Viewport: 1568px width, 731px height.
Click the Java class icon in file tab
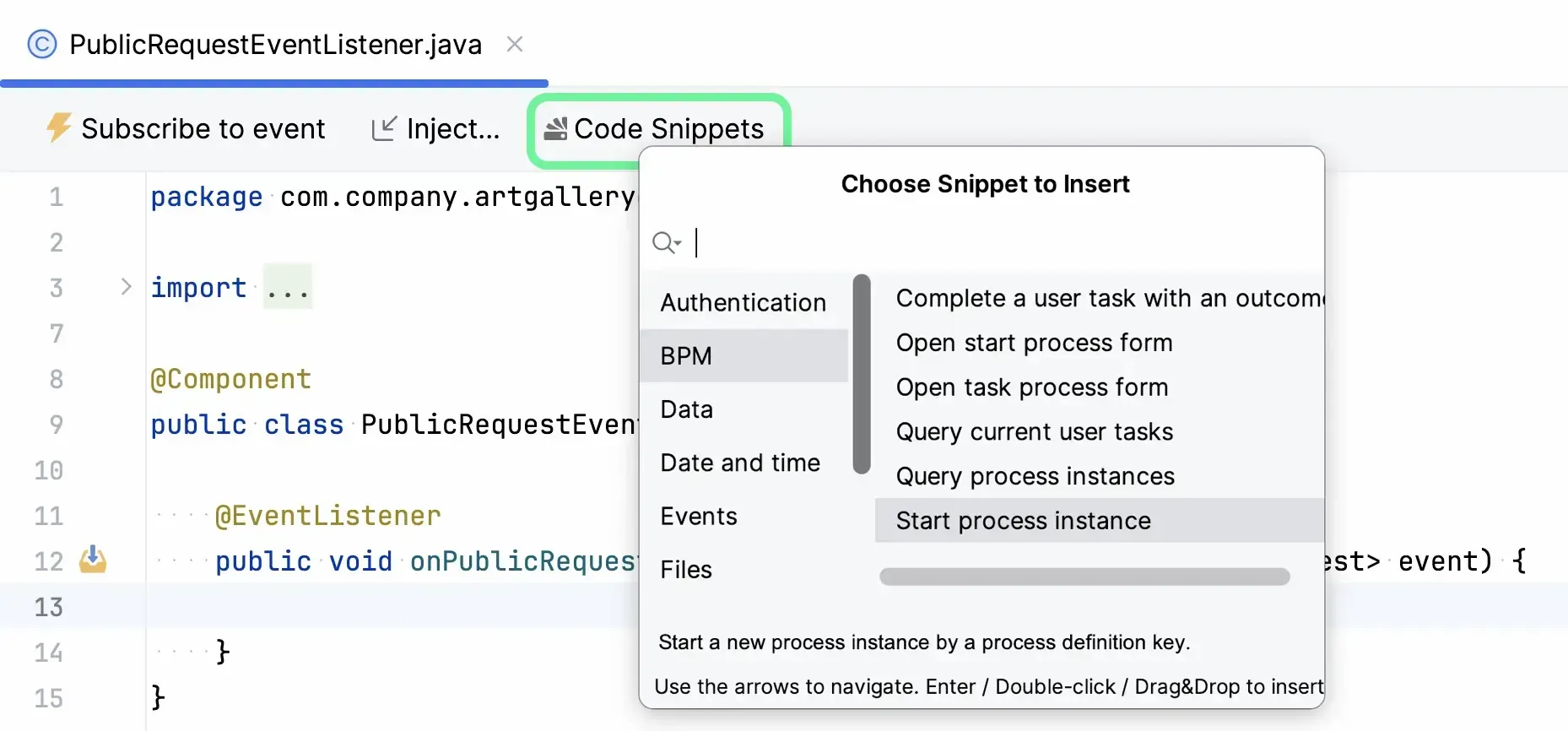(42, 44)
